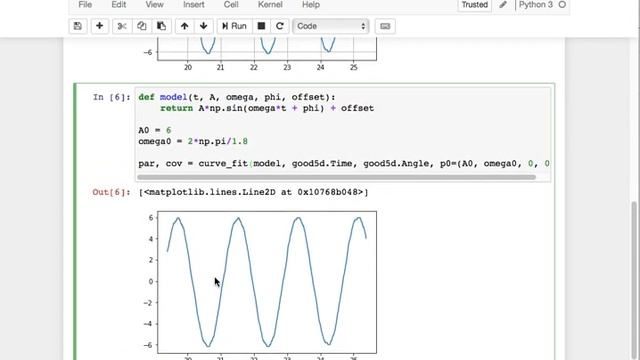
Task: Click the 'omega0 = 2*np.pi/1.8' code line
Action: point(193,141)
